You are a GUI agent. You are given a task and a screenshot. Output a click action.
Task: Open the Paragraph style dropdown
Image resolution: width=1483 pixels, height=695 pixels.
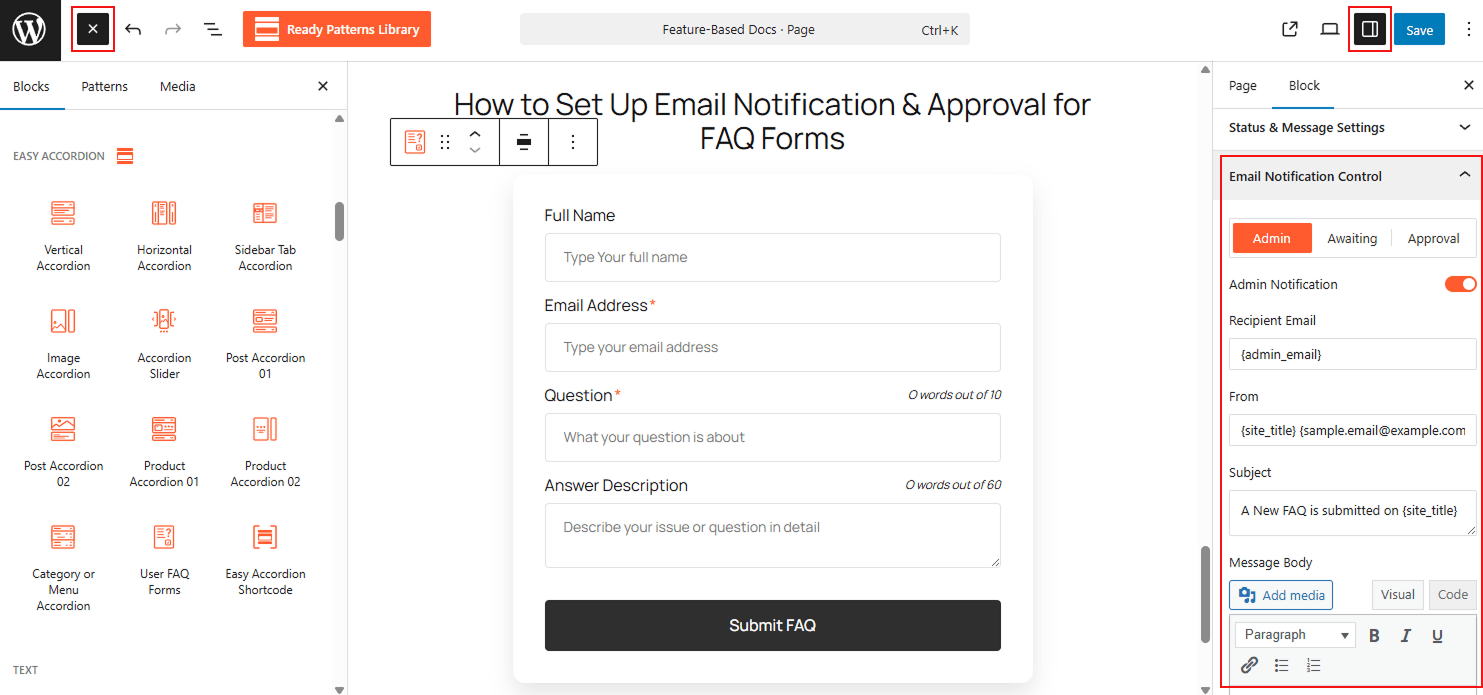click(1294, 634)
